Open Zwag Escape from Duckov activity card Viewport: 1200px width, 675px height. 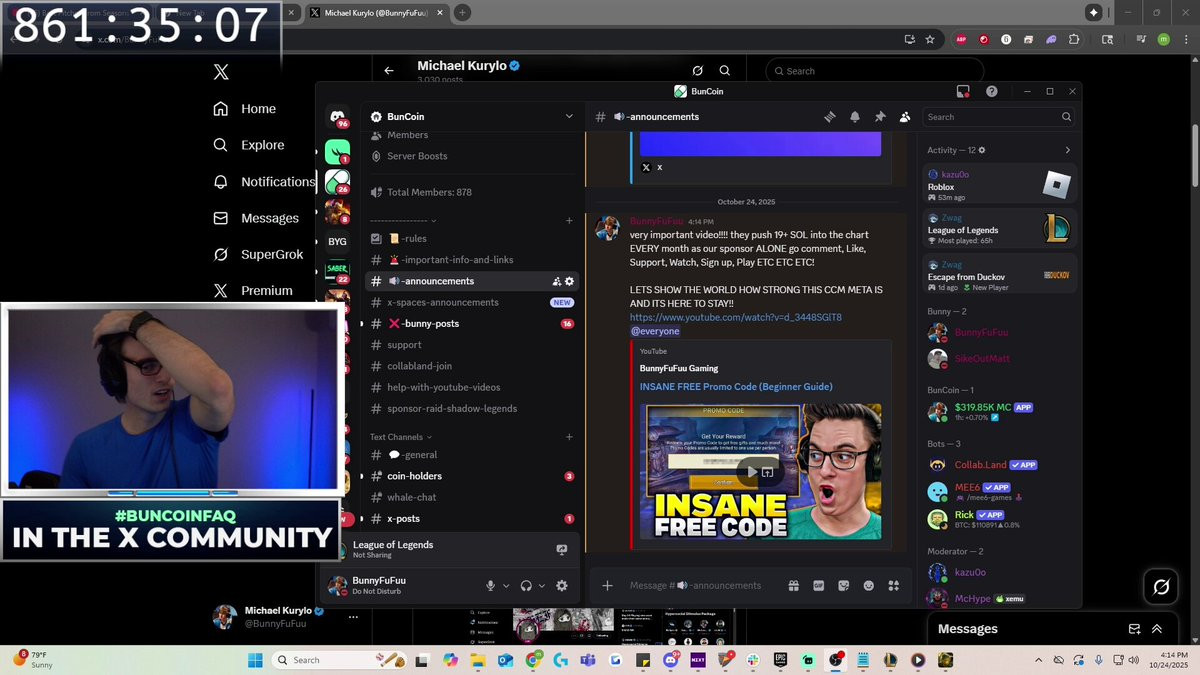[999, 274]
